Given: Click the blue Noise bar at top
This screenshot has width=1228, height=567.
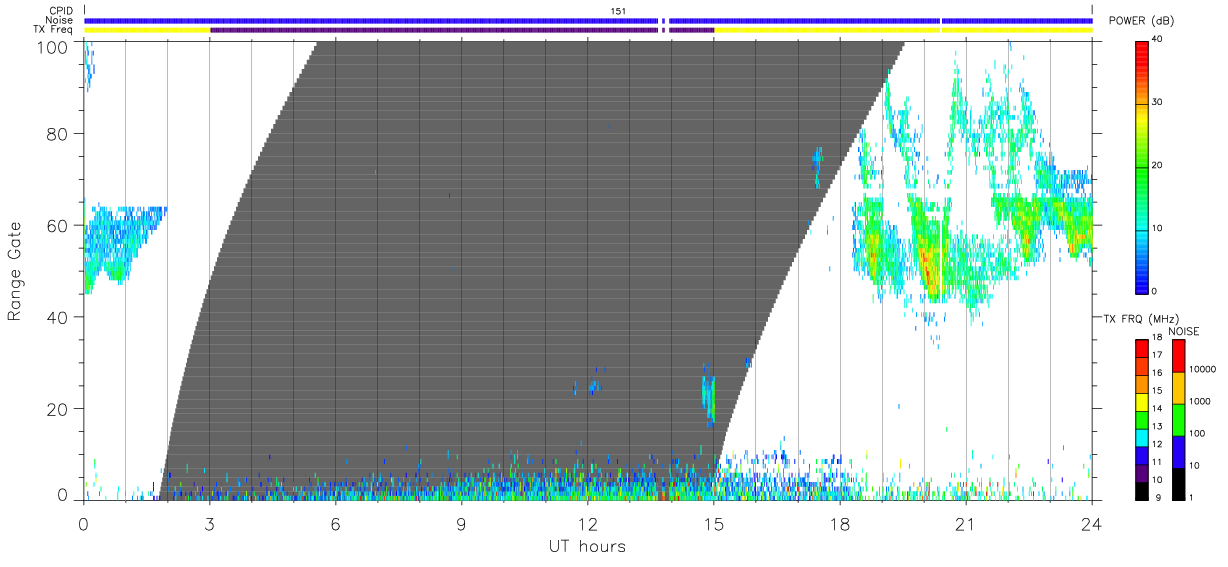Looking at the screenshot, I should tap(588, 20).
